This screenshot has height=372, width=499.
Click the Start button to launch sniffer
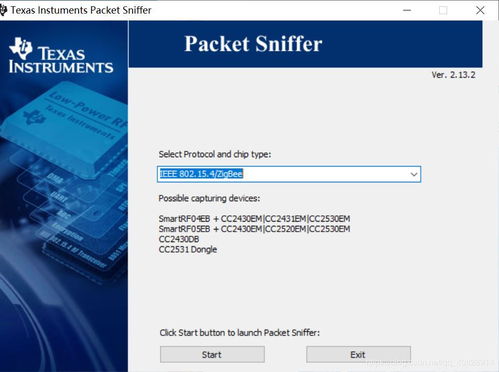coord(212,354)
